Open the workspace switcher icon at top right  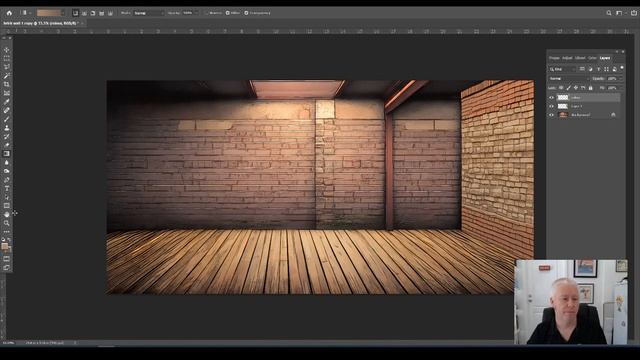(620, 13)
